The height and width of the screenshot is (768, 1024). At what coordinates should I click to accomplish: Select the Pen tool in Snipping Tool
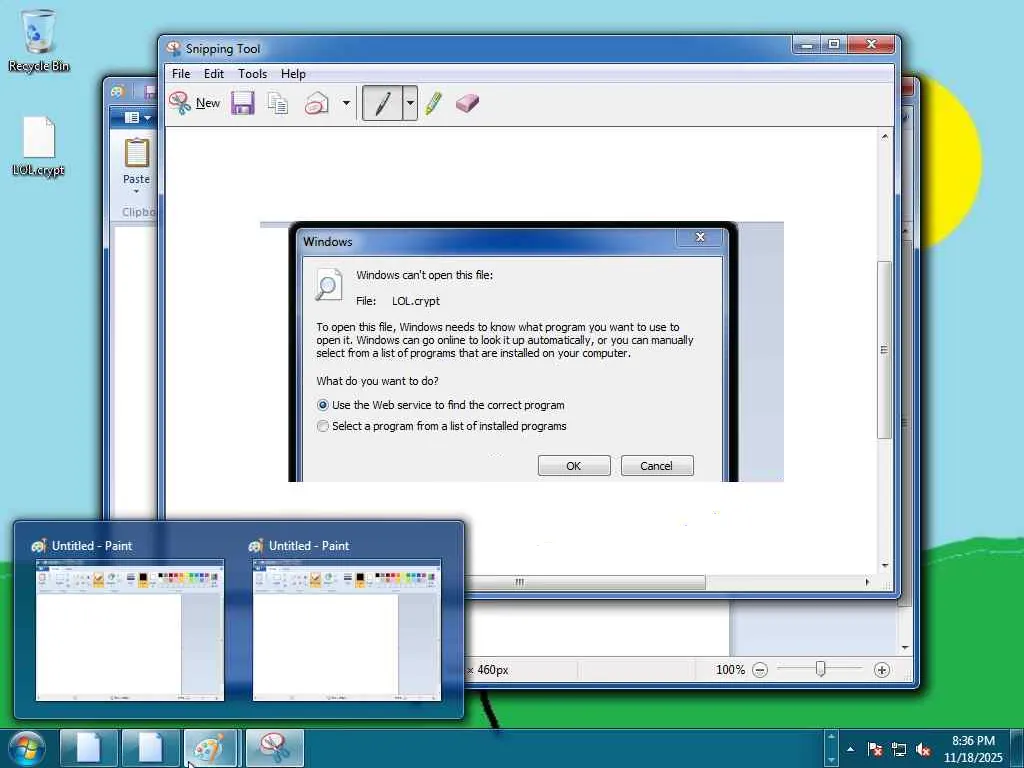coord(383,103)
